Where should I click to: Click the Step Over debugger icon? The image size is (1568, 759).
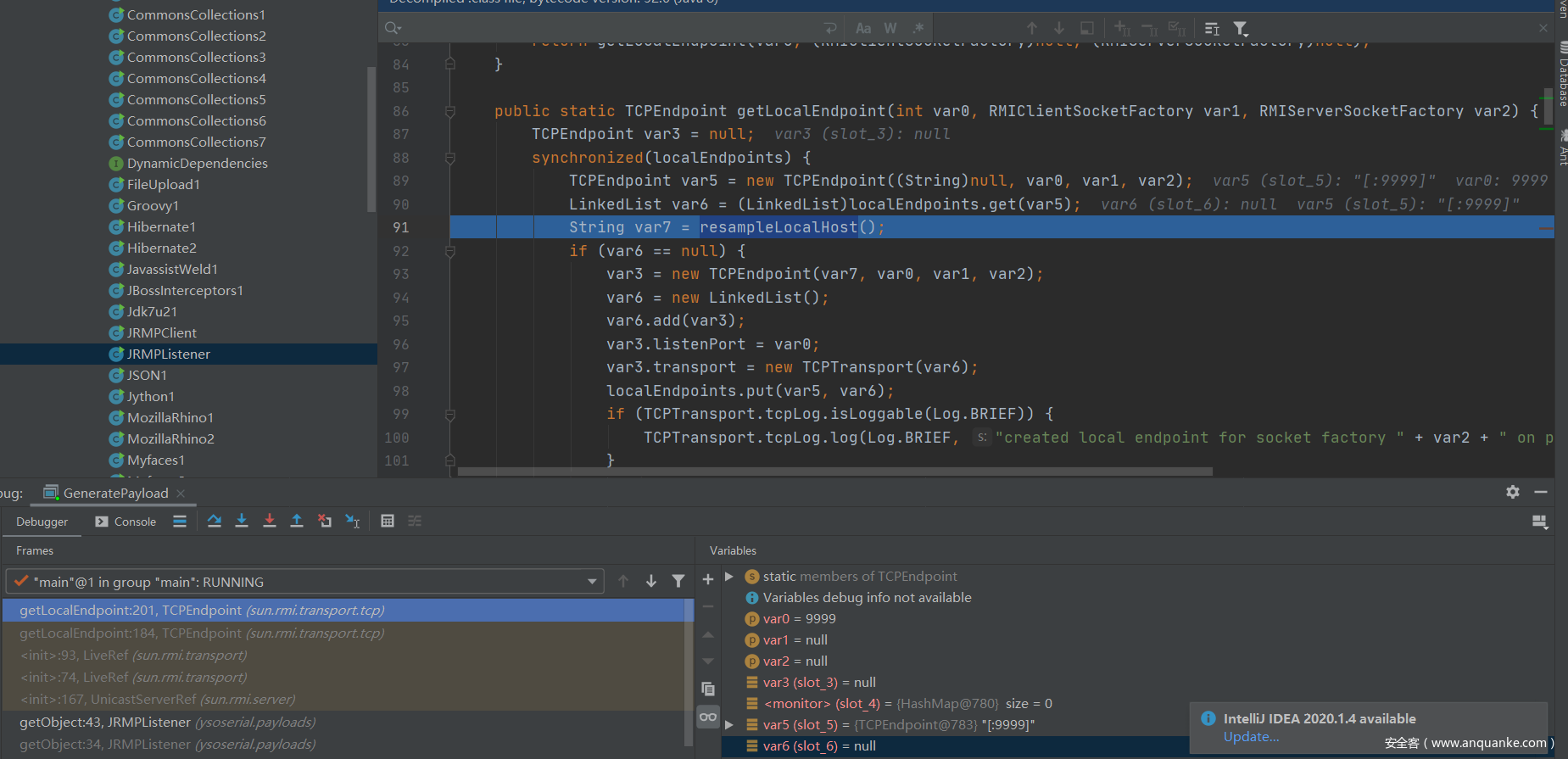pos(215,521)
